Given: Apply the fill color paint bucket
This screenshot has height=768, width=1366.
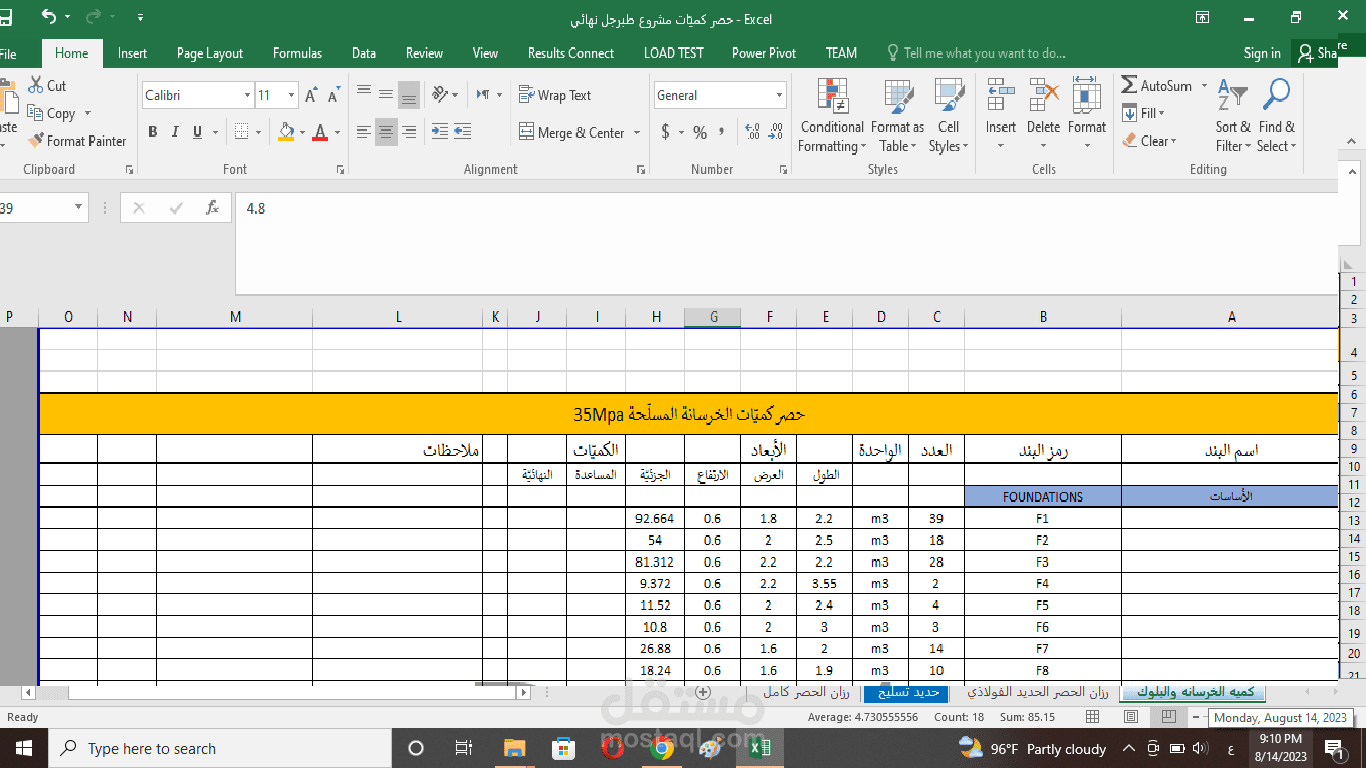Looking at the screenshot, I should 287,132.
